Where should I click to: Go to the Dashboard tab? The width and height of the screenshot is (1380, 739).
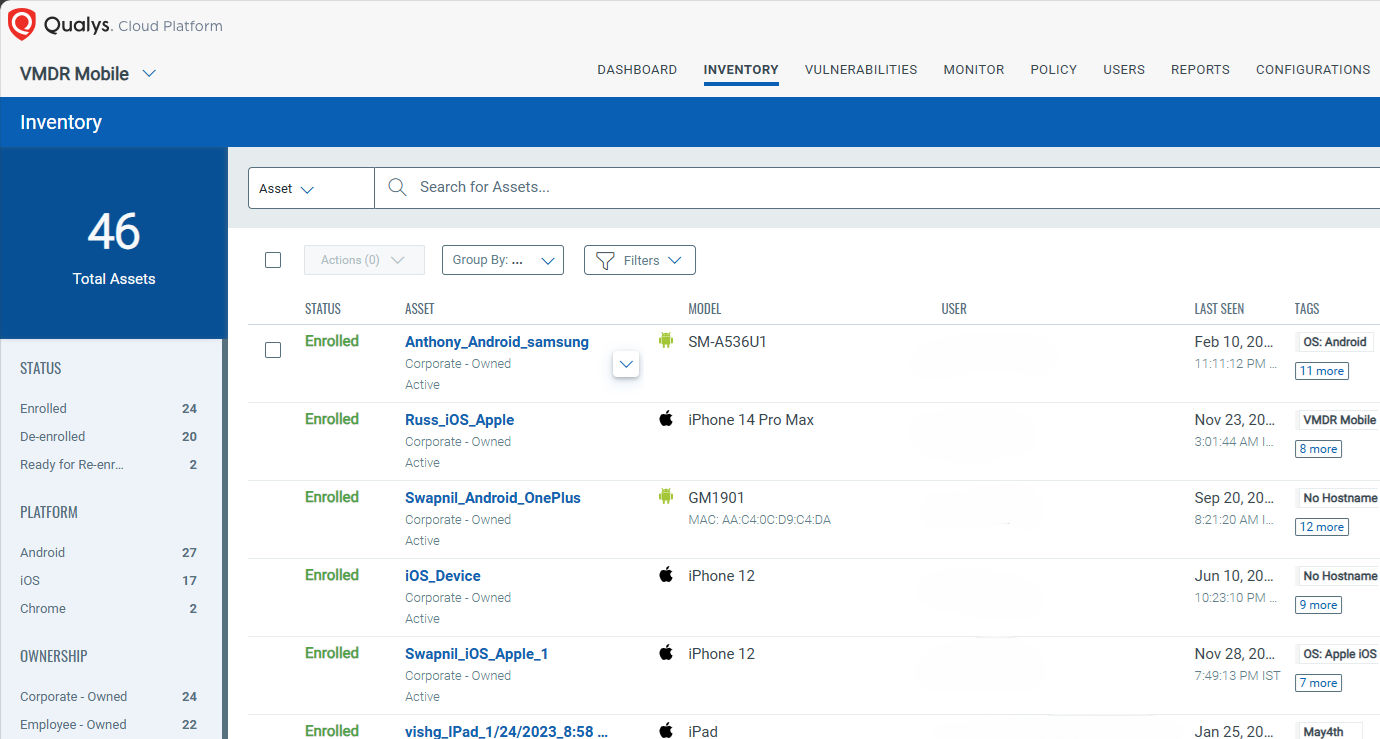[x=637, y=70]
